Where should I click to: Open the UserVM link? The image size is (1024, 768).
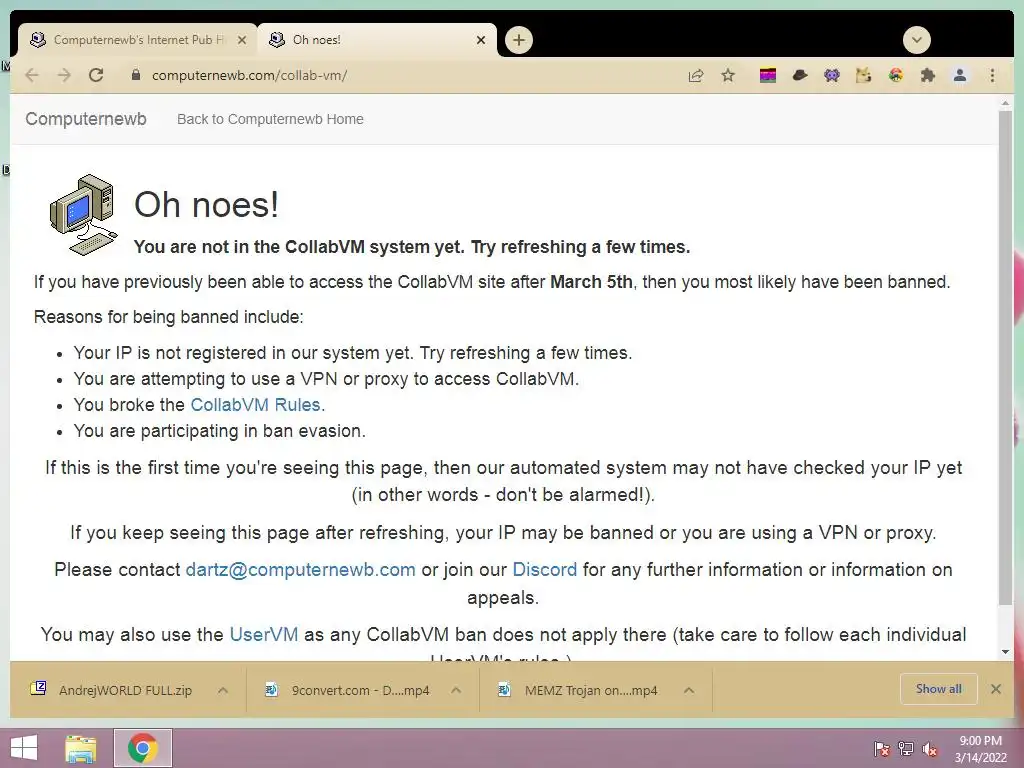tap(264, 634)
